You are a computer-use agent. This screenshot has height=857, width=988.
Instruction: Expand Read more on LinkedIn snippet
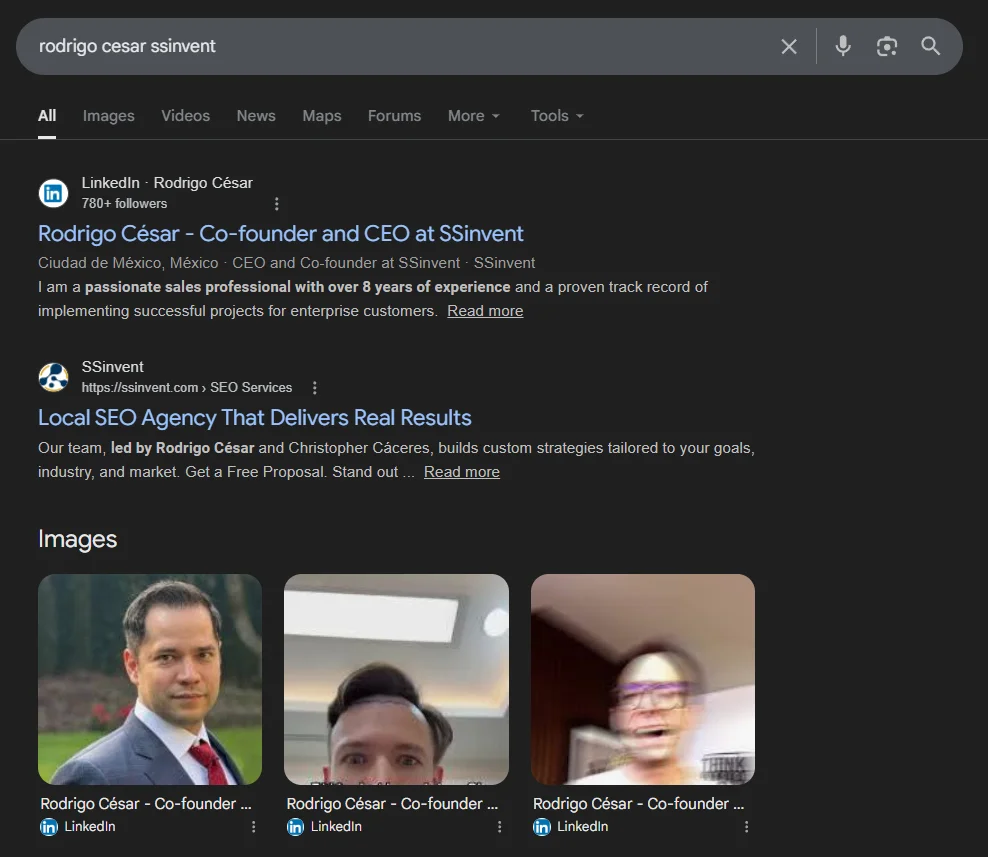[x=485, y=311]
